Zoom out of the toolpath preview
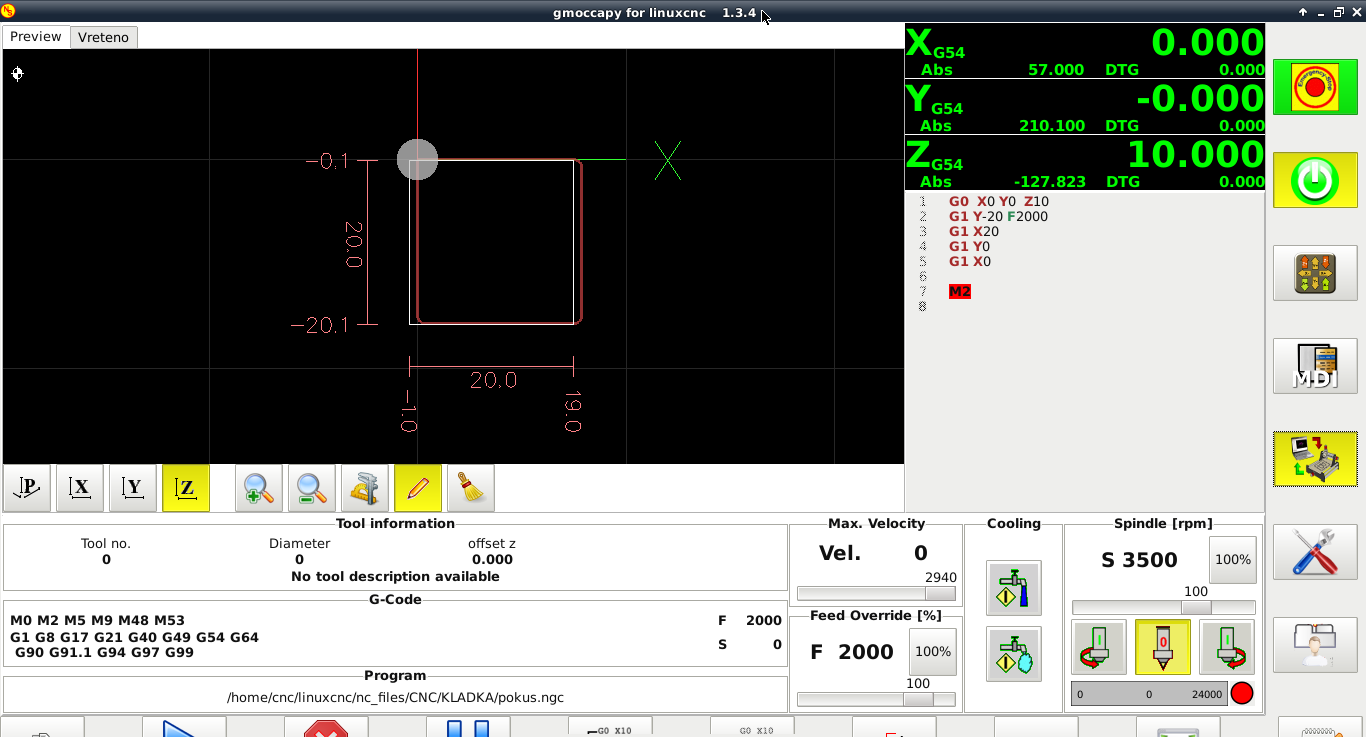The width and height of the screenshot is (1366, 737). coord(311,488)
